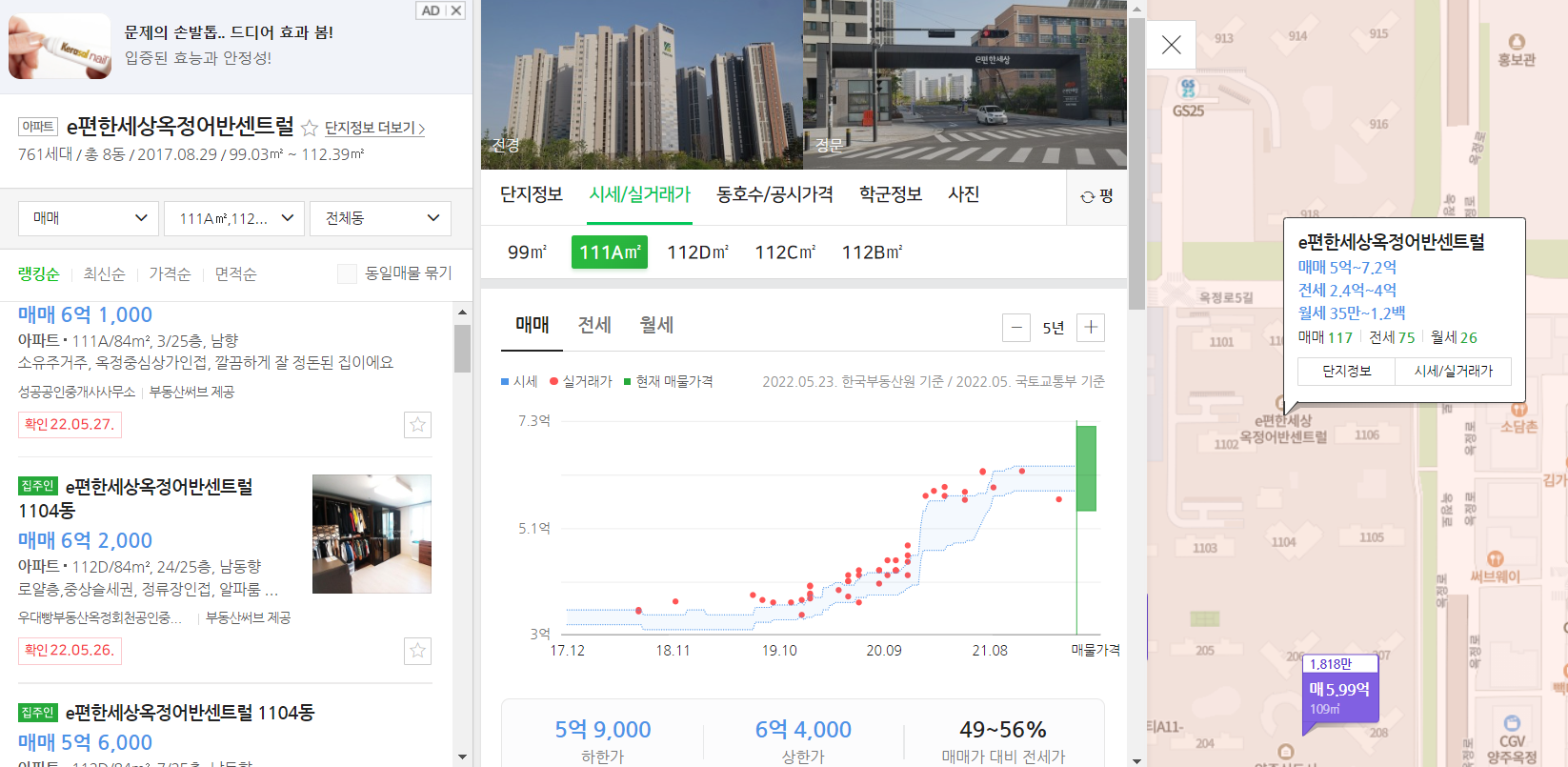
Task: Open 시세/실거래가 button in map popup
Action: [1454, 372]
